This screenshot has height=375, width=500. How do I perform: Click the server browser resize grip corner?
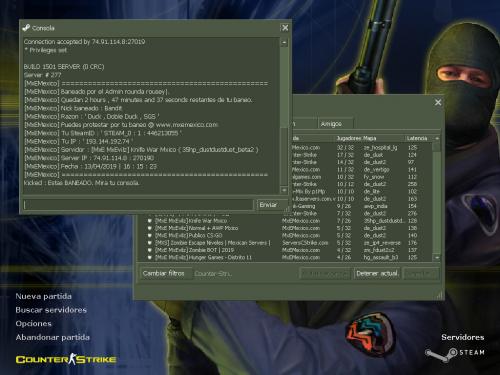click(440, 295)
